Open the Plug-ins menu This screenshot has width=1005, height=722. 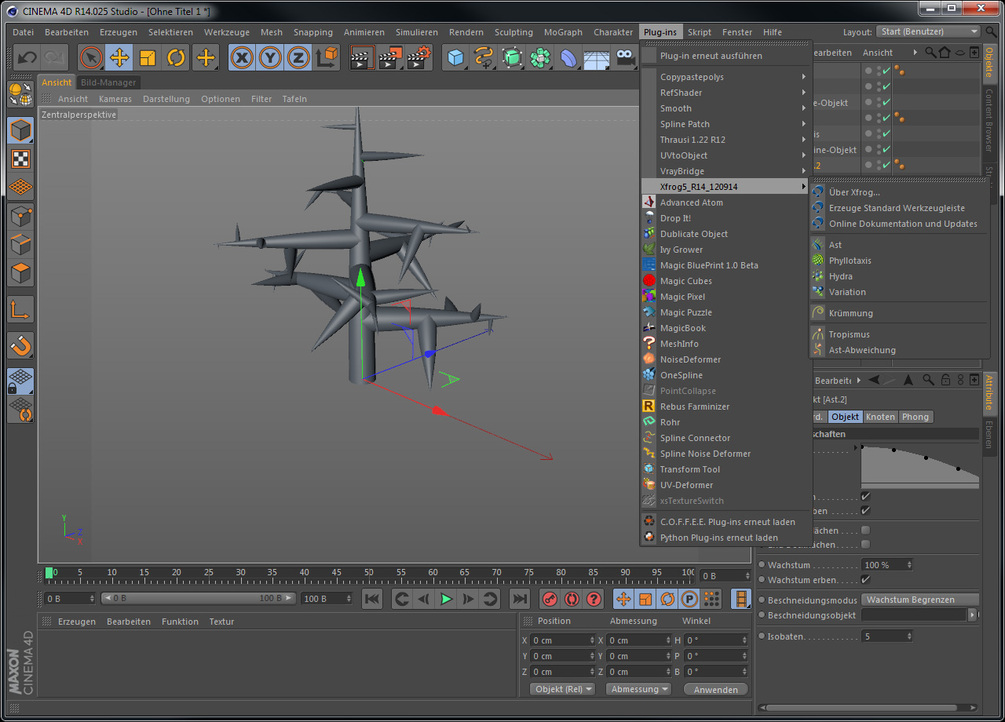[660, 32]
